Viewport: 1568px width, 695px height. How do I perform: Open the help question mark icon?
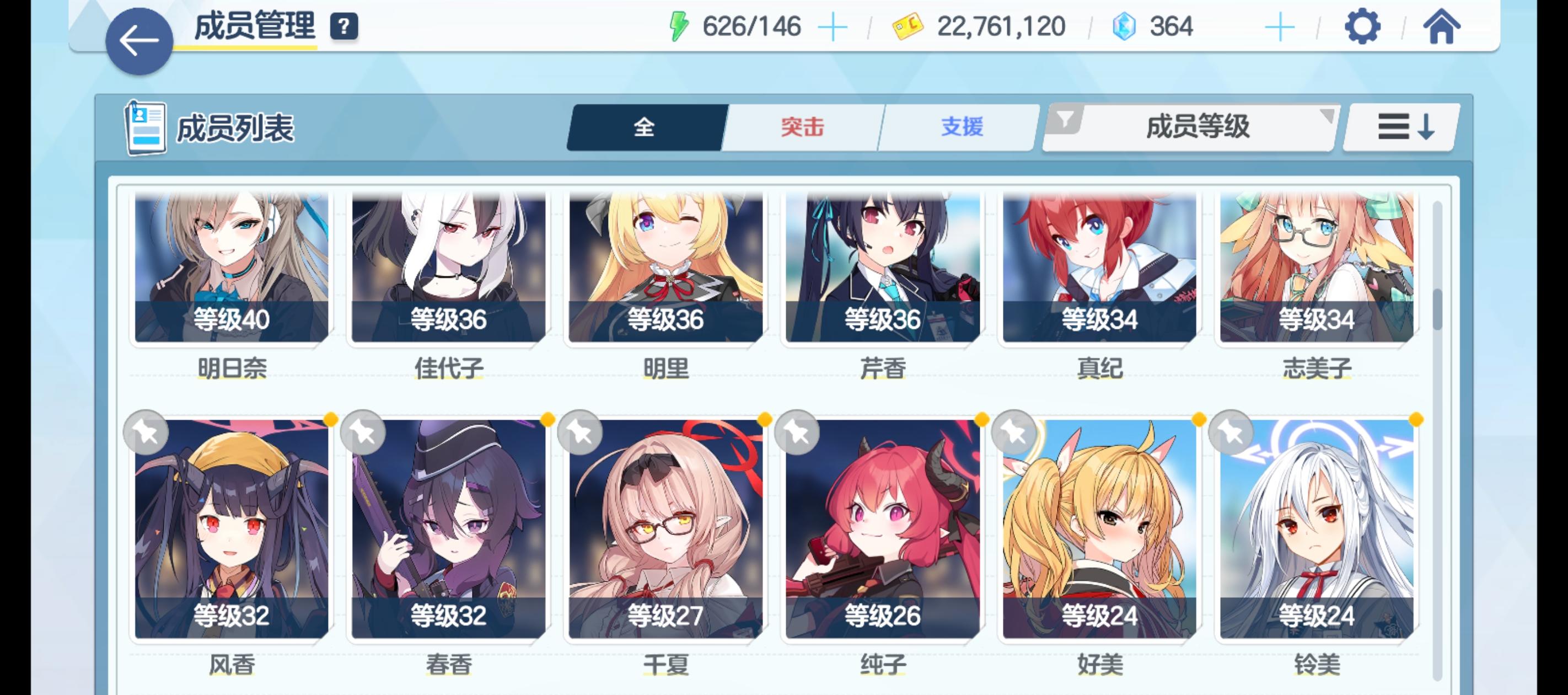click(344, 27)
